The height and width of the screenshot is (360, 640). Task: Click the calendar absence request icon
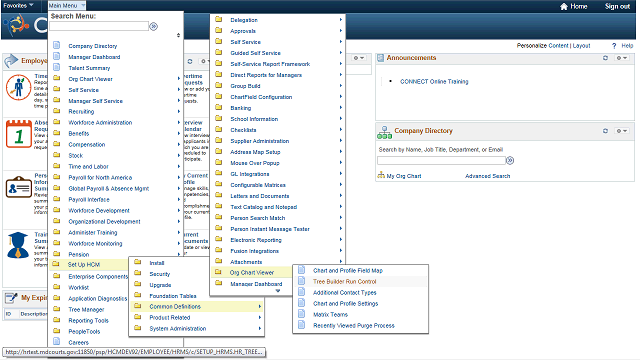click(x=19, y=134)
